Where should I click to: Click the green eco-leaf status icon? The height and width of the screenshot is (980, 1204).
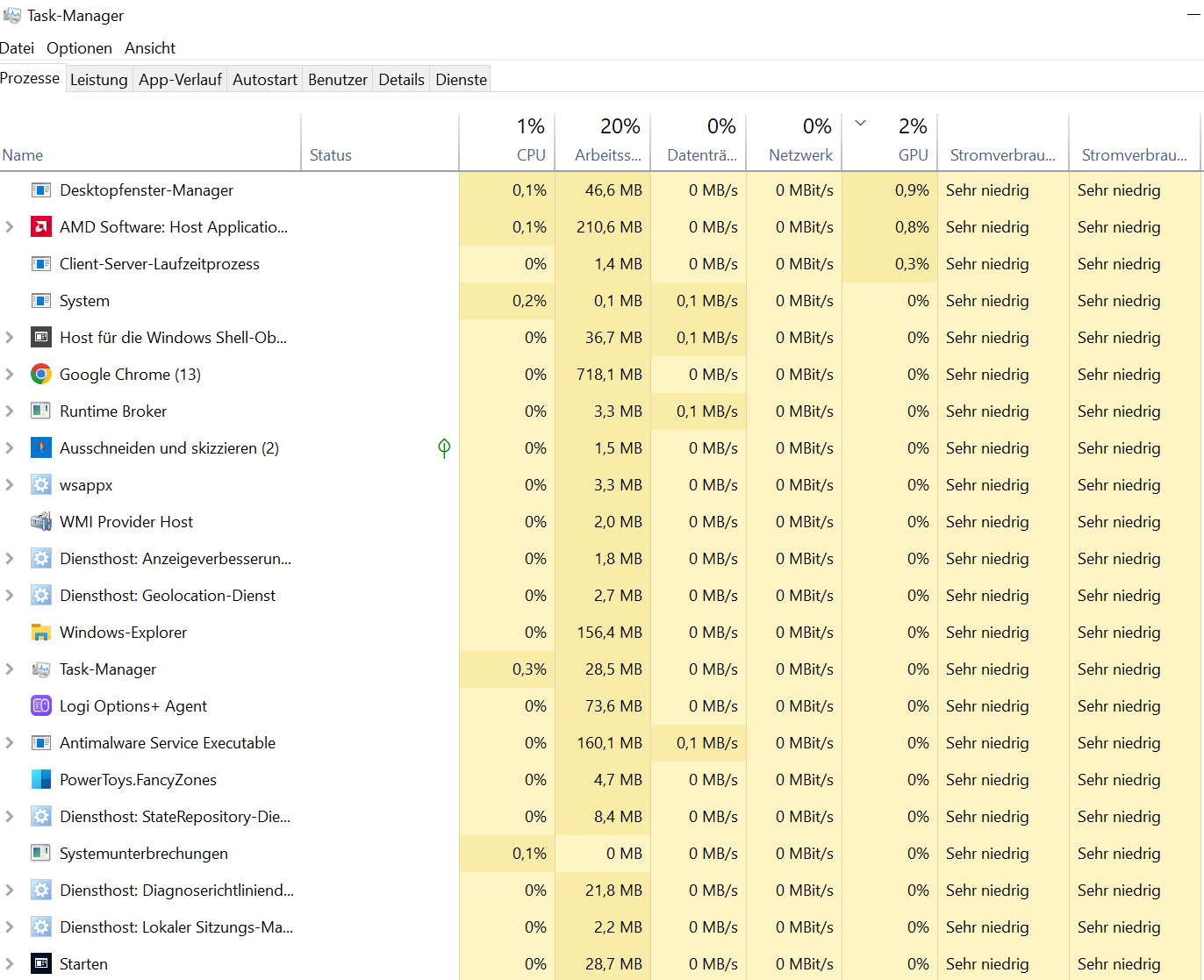coord(444,447)
